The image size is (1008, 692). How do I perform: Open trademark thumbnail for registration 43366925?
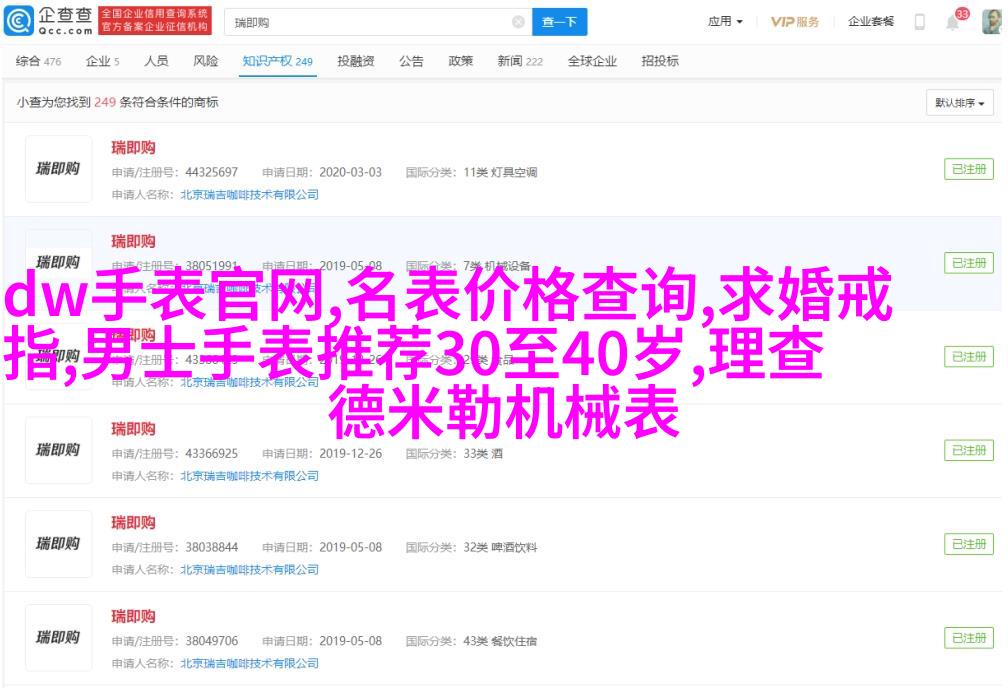(x=58, y=450)
